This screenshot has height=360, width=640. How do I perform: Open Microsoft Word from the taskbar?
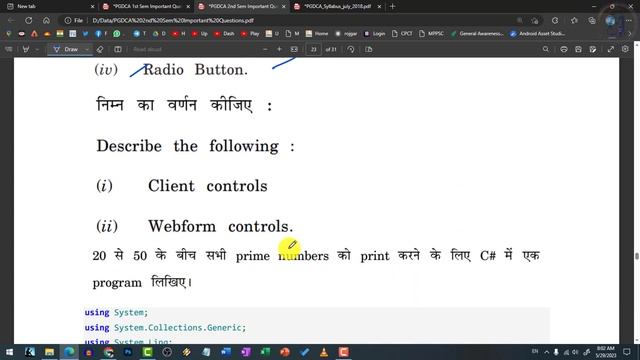point(226,352)
